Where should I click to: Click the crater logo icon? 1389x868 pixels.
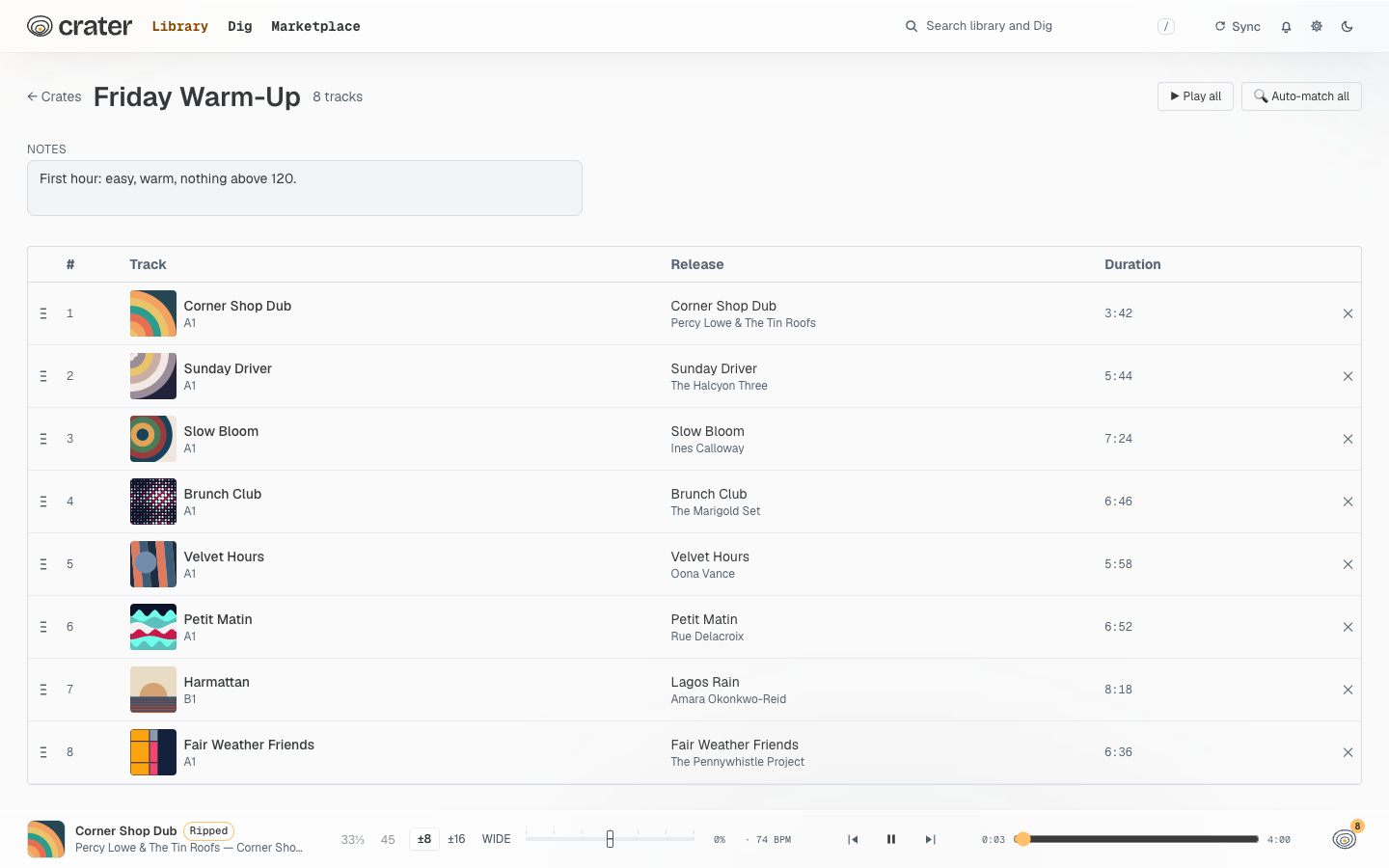pos(40,26)
